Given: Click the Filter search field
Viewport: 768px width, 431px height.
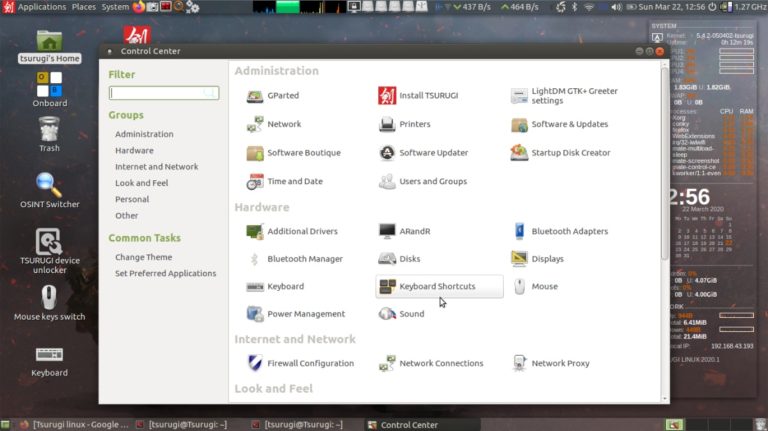Looking at the screenshot, I should click(164, 93).
